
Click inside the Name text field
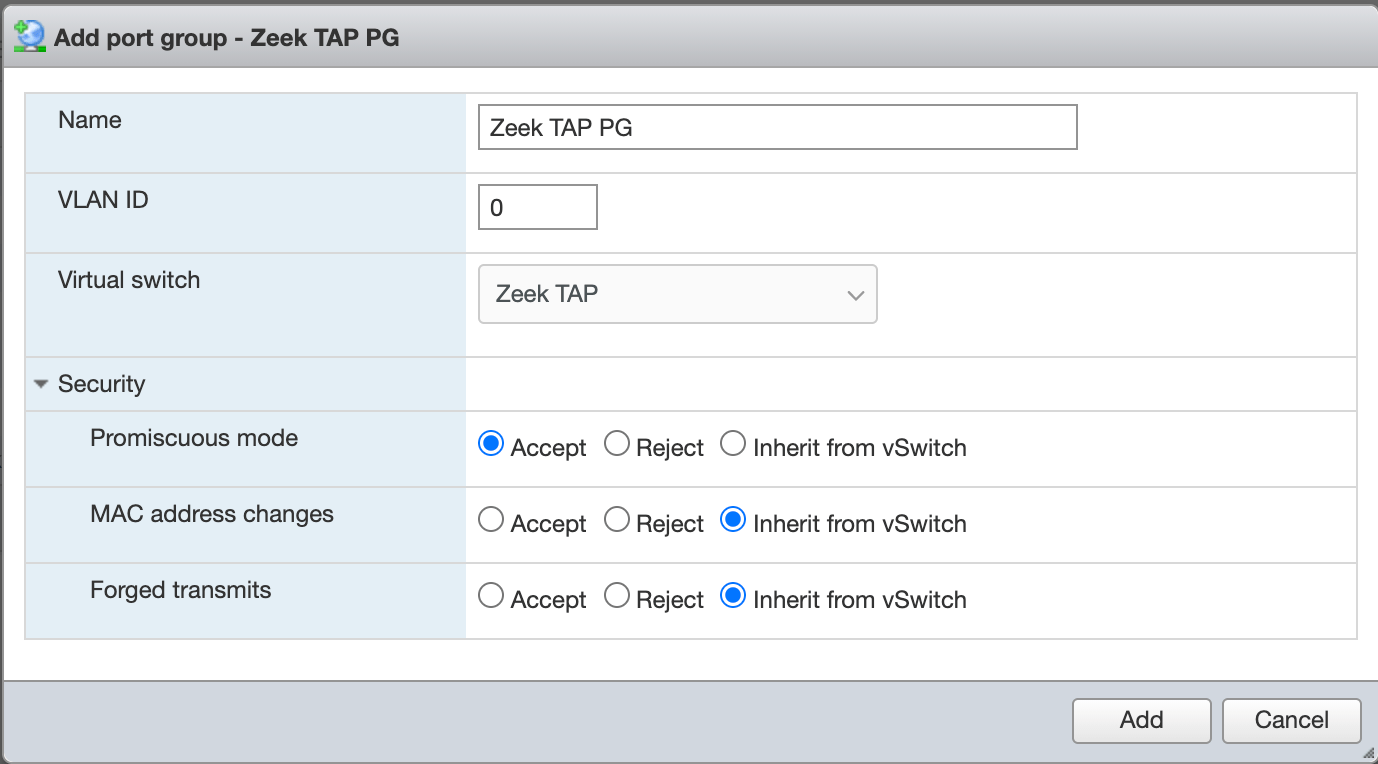pyautogui.click(x=777, y=127)
